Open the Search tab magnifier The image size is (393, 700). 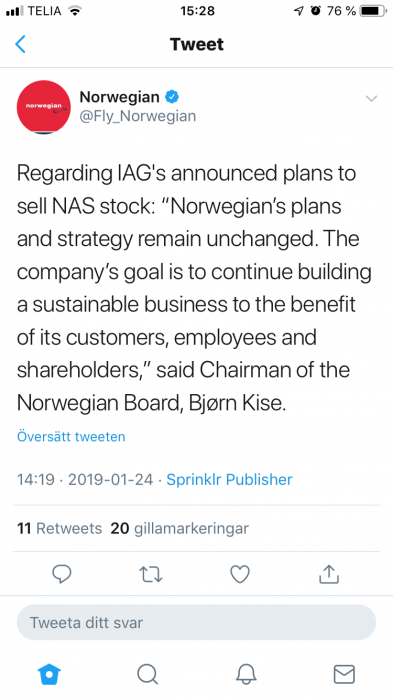[x=147, y=674]
